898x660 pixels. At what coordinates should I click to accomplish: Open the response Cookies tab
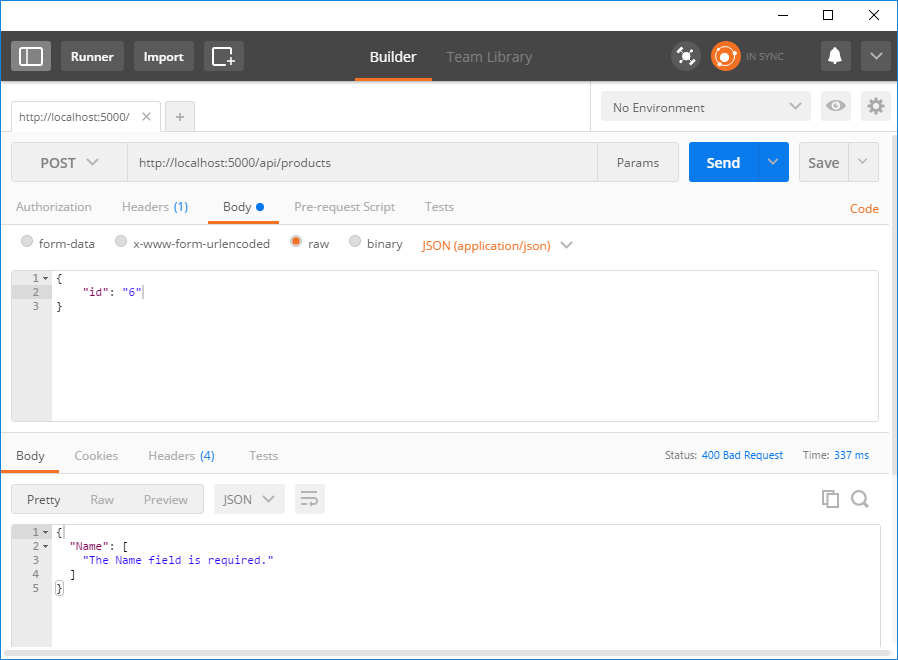[96, 456]
